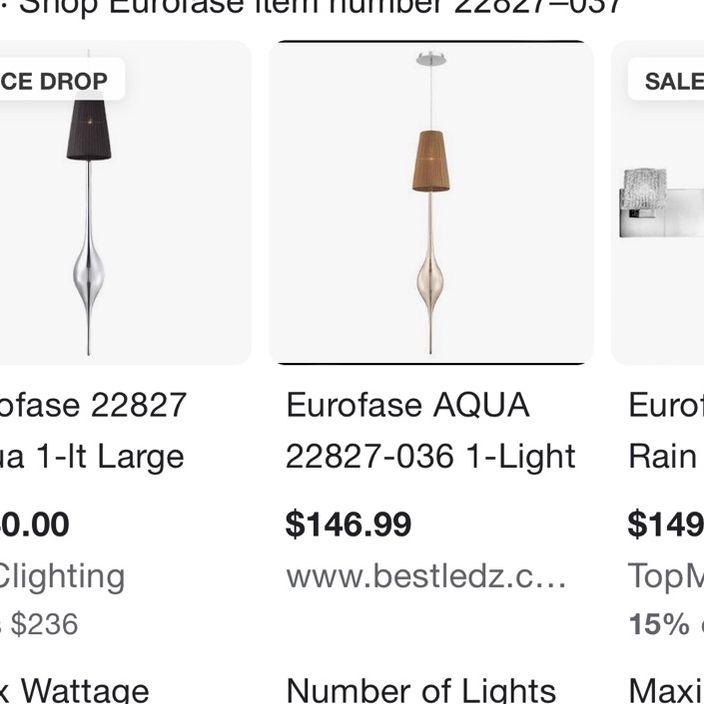The image size is (704, 704).
Task: Open the black-shade Aqua pendant product image
Action: 125,202
